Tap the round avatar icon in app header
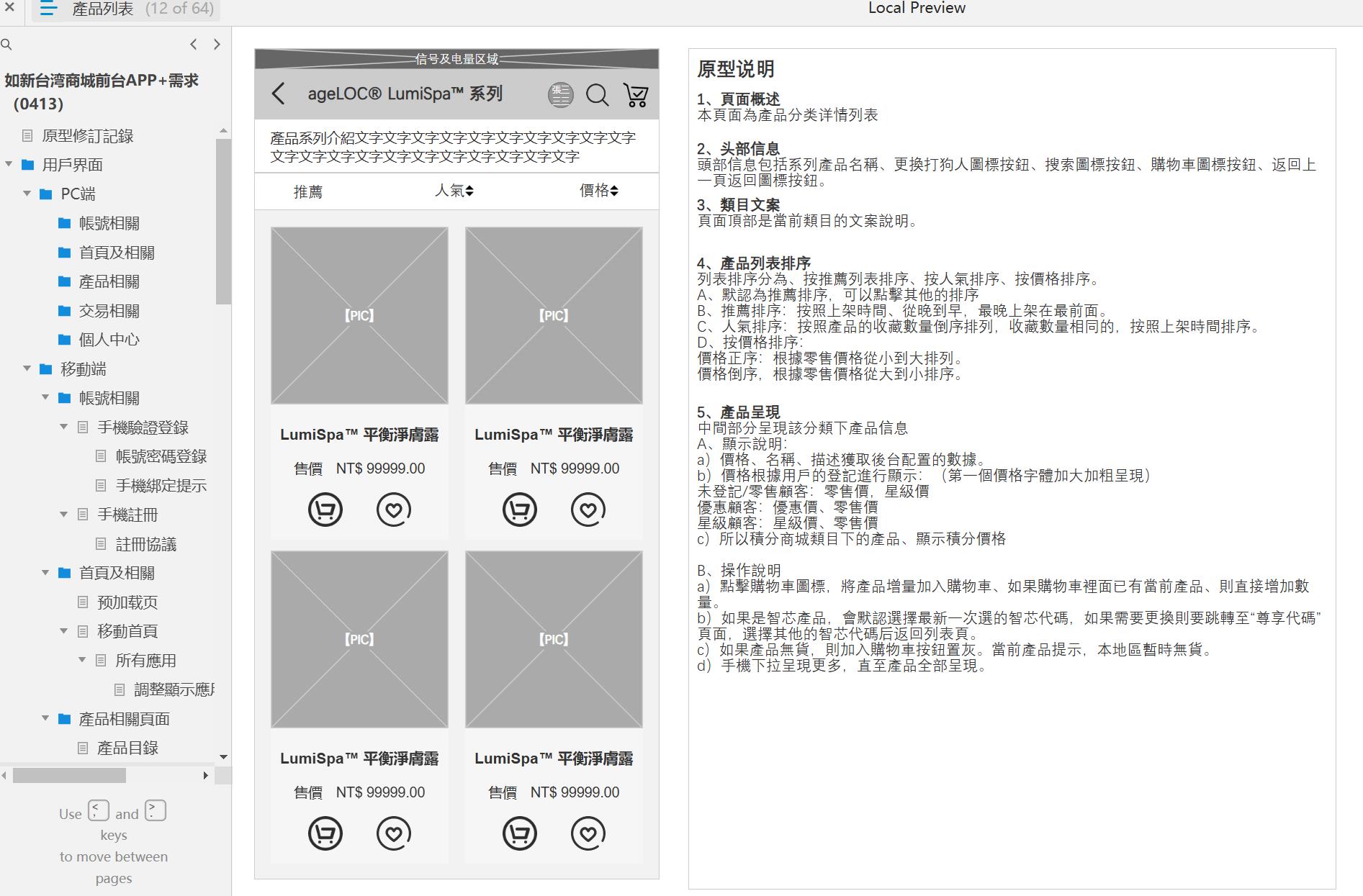Viewport: 1363px width, 896px height. tap(560, 94)
